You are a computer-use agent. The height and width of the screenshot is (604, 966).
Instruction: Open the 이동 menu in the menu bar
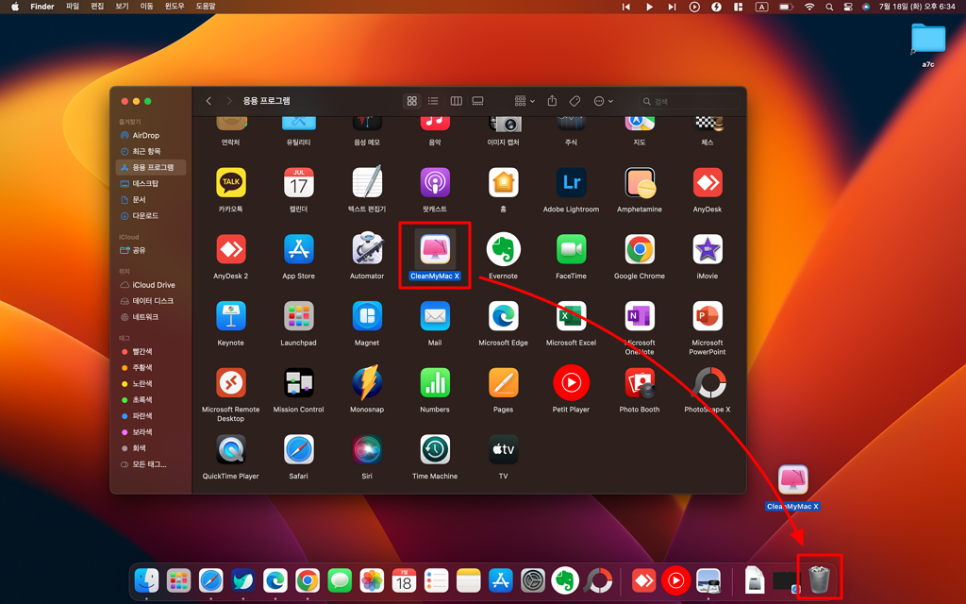[147, 6]
